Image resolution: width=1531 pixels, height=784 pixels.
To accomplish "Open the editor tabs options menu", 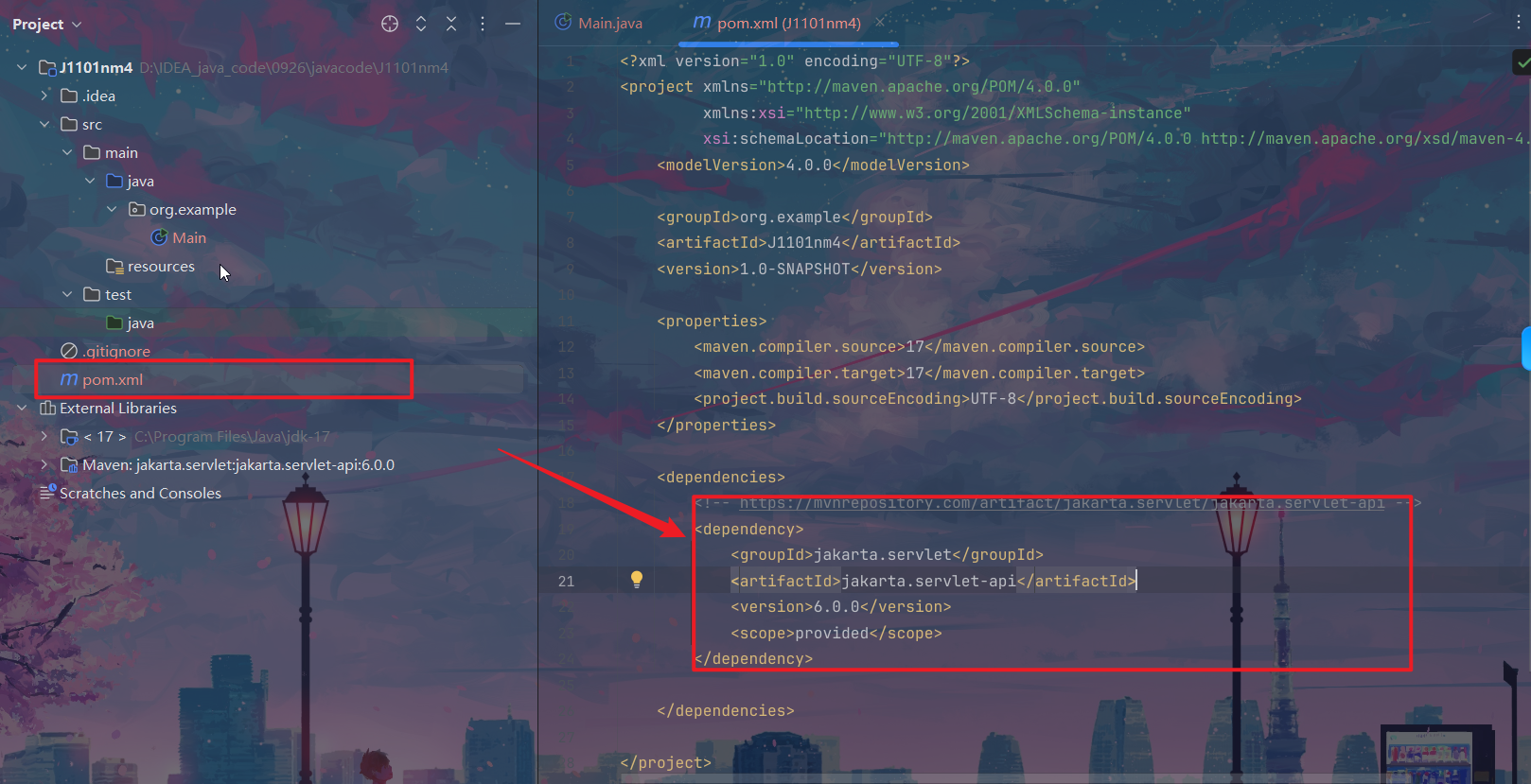I will tap(1519, 22).
